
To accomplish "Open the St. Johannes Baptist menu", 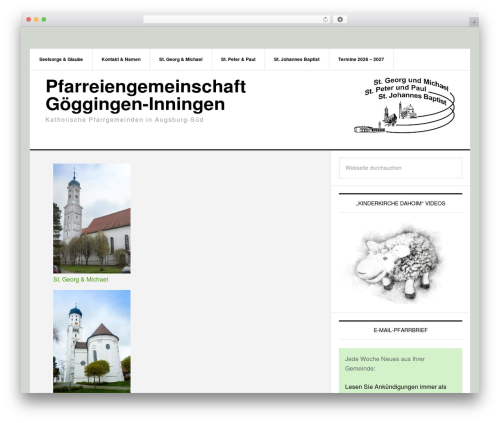I will [x=297, y=59].
